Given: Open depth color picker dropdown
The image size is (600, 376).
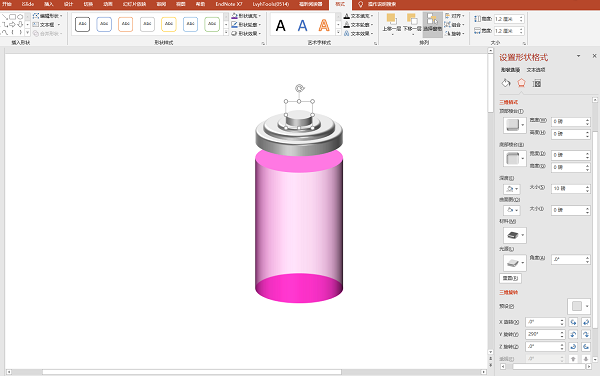Looking at the screenshot, I should click(512, 189).
